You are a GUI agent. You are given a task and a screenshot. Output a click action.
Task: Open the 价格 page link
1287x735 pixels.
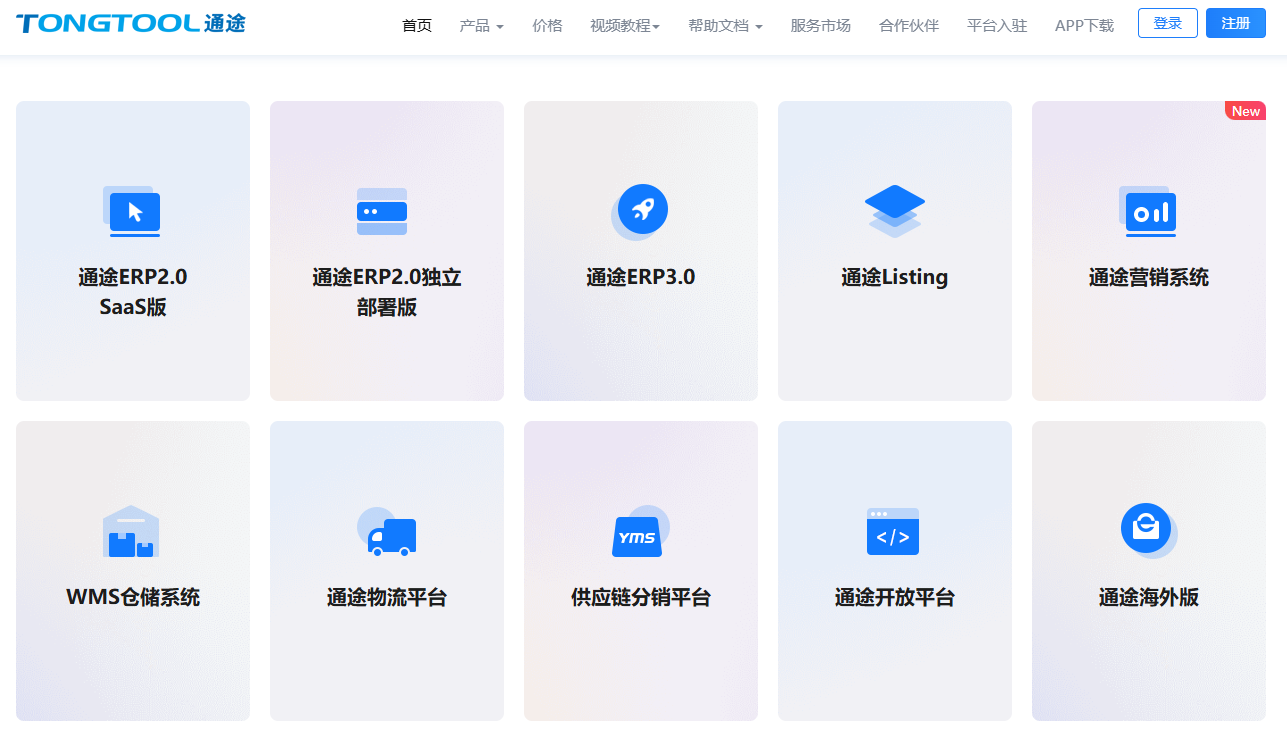tap(548, 25)
